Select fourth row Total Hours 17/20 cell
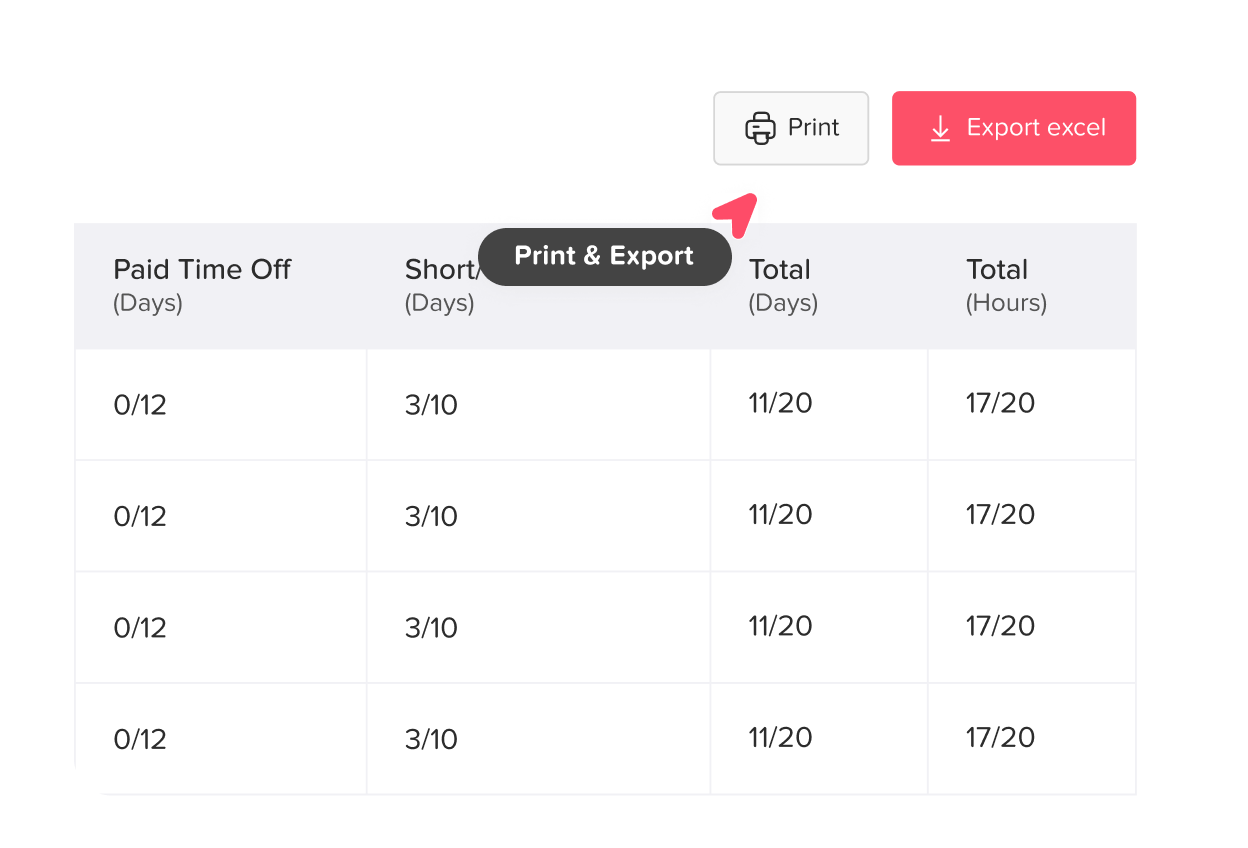This screenshot has height=848, width=1248. (x=1000, y=737)
